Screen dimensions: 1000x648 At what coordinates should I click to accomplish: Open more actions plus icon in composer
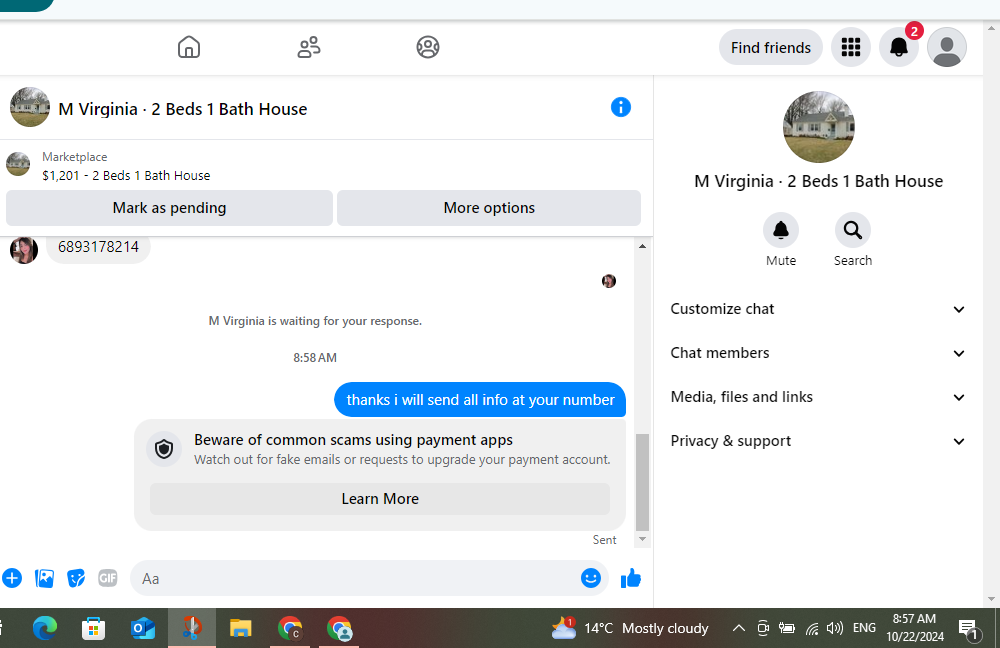click(12, 578)
